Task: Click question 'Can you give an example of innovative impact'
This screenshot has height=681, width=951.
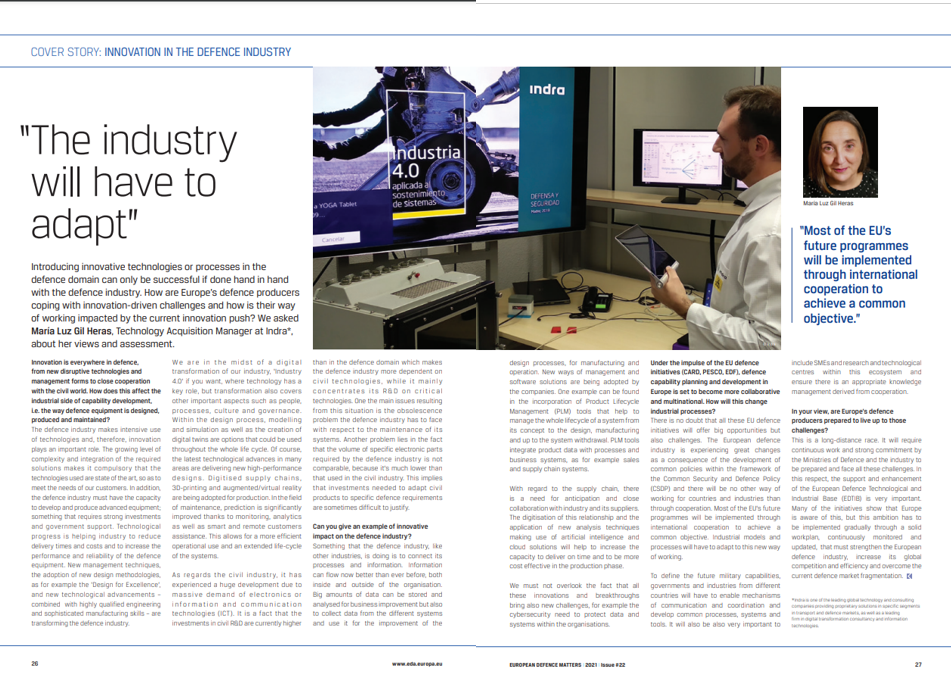Action: (371, 531)
